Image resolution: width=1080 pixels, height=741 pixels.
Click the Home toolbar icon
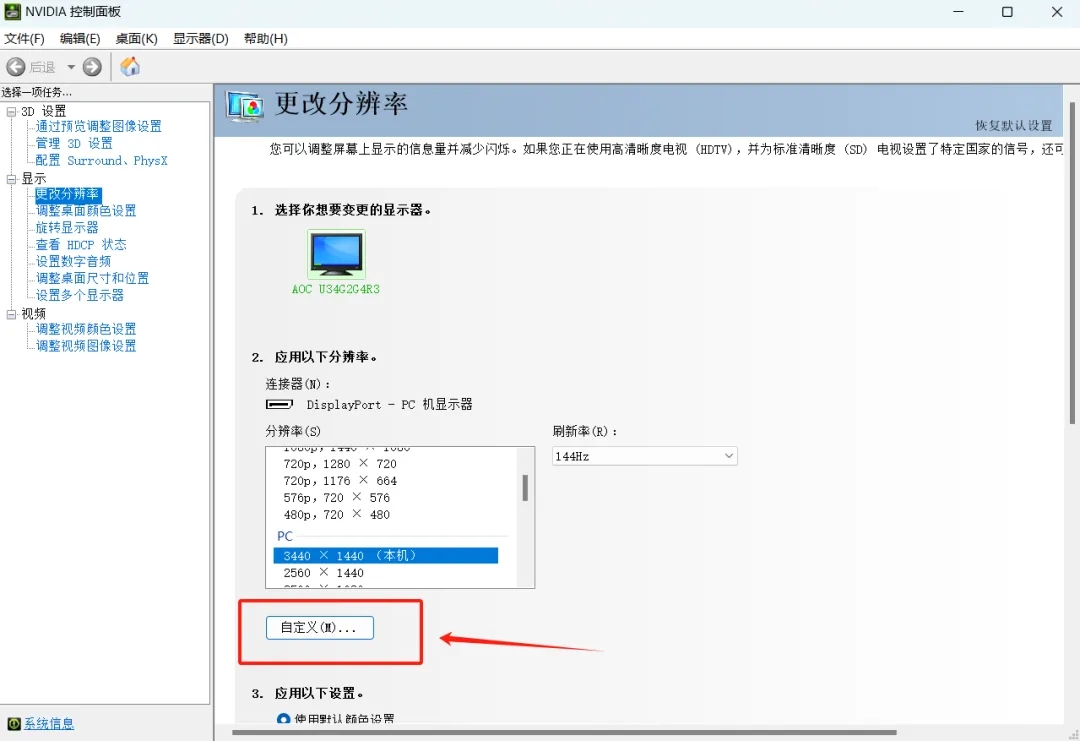click(130, 67)
